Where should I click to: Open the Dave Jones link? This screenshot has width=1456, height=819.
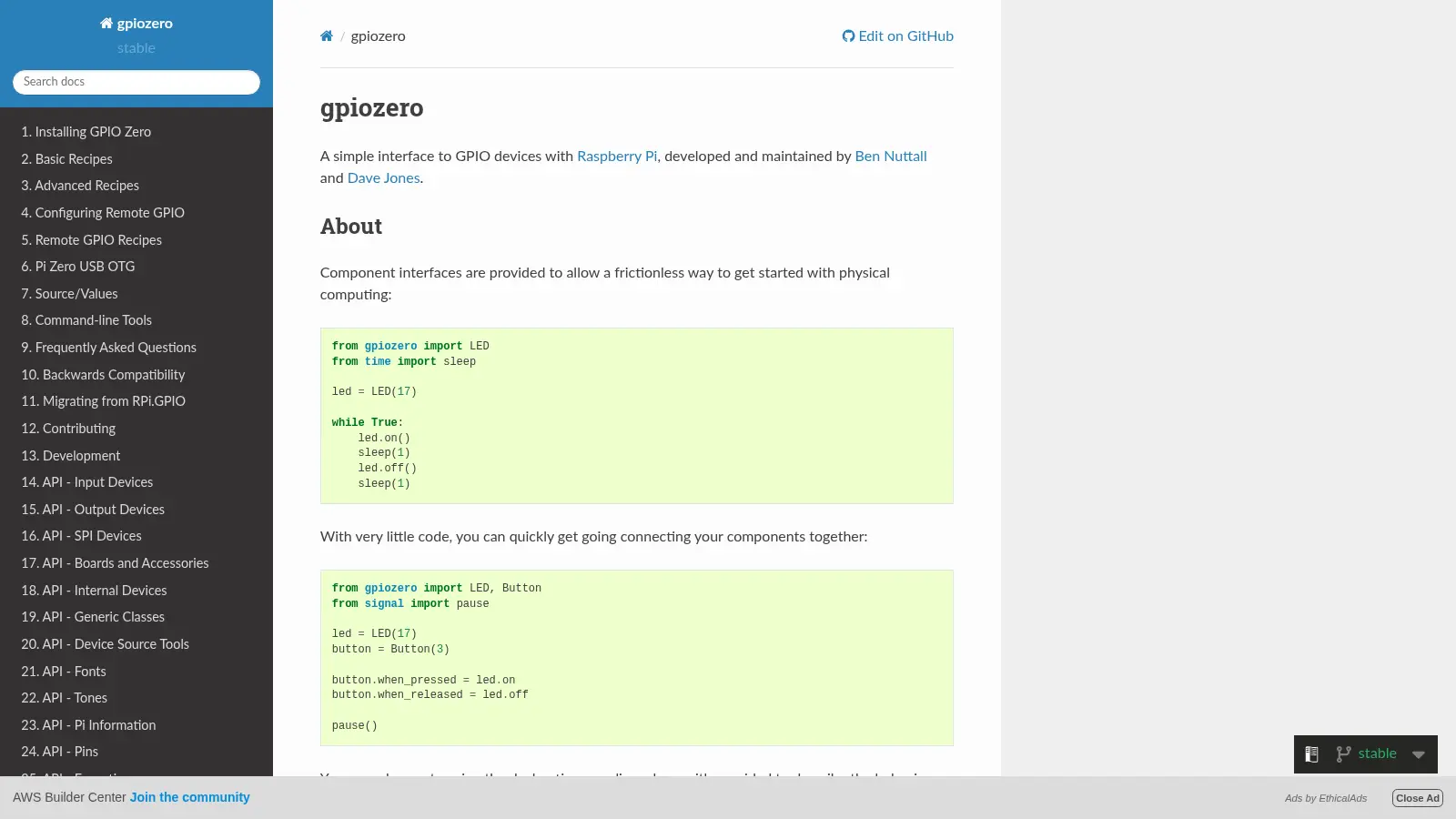(x=384, y=178)
